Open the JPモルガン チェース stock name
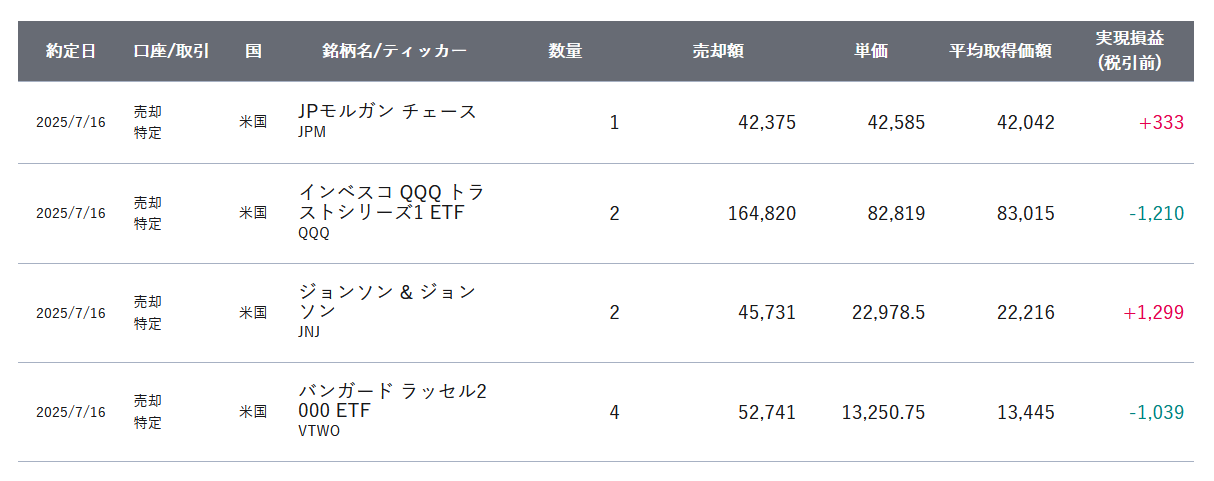Image resolution: width=1214 pixels, height=481 pixels. pos(388,111)
